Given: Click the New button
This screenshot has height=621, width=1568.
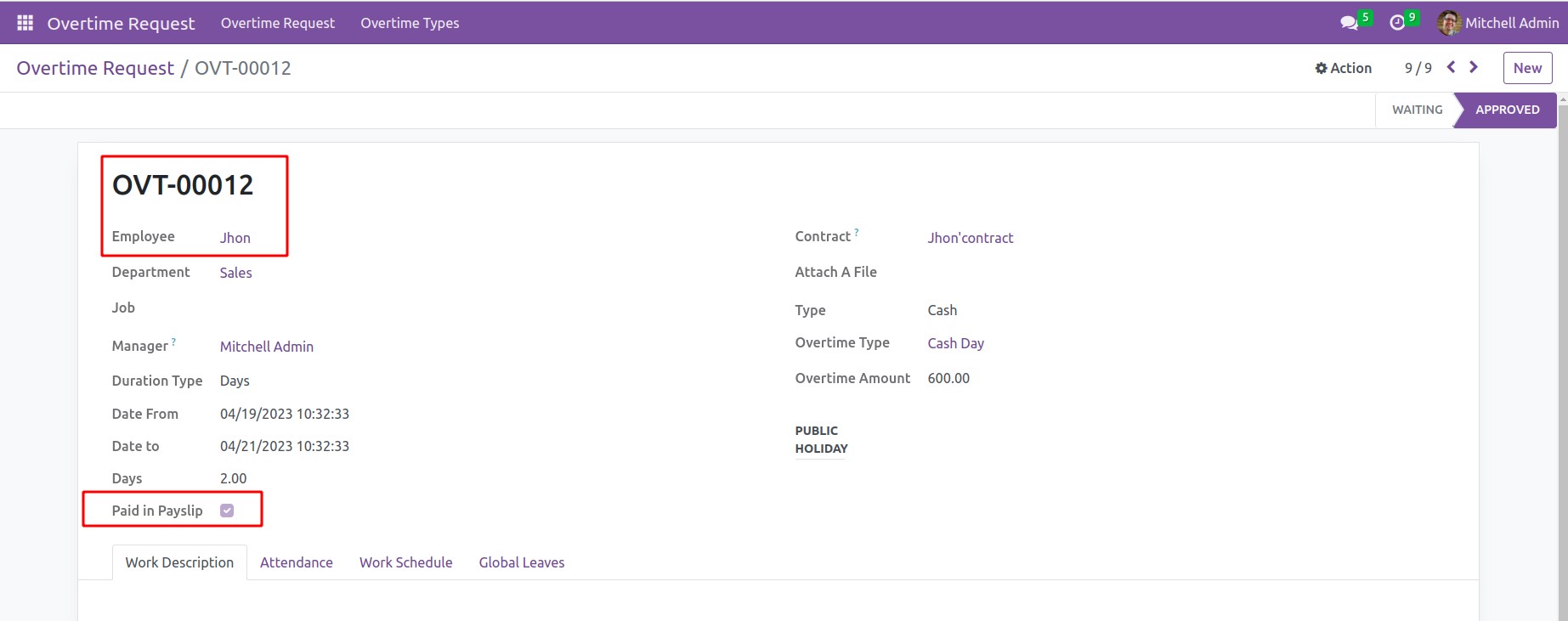Looking at the screenshot, I should coord(1527,68).
